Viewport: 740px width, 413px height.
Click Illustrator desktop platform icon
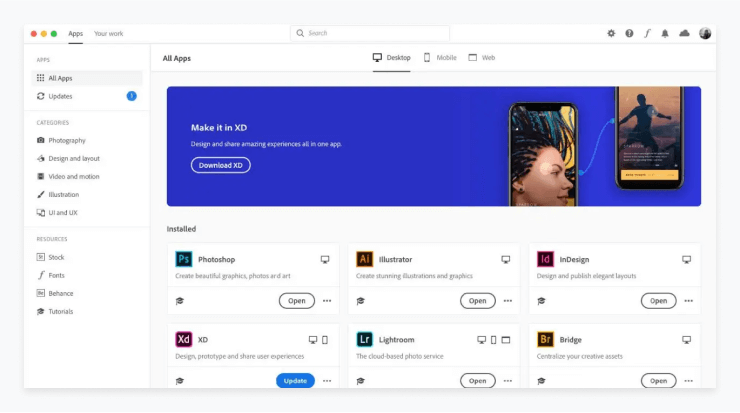[x=505, y=260]
